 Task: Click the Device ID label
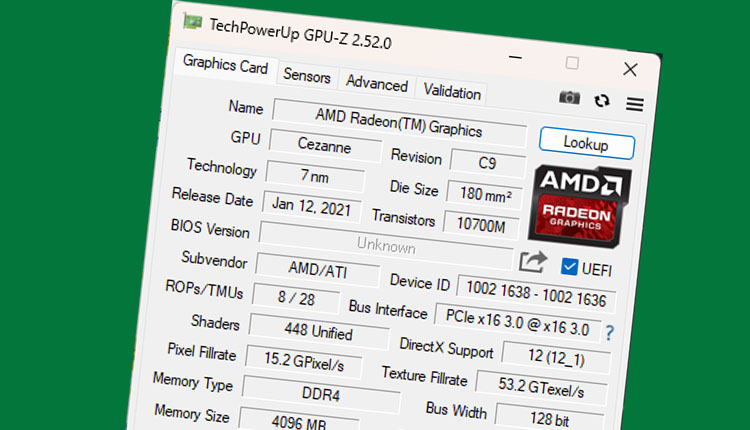click(x=420, y=282)
